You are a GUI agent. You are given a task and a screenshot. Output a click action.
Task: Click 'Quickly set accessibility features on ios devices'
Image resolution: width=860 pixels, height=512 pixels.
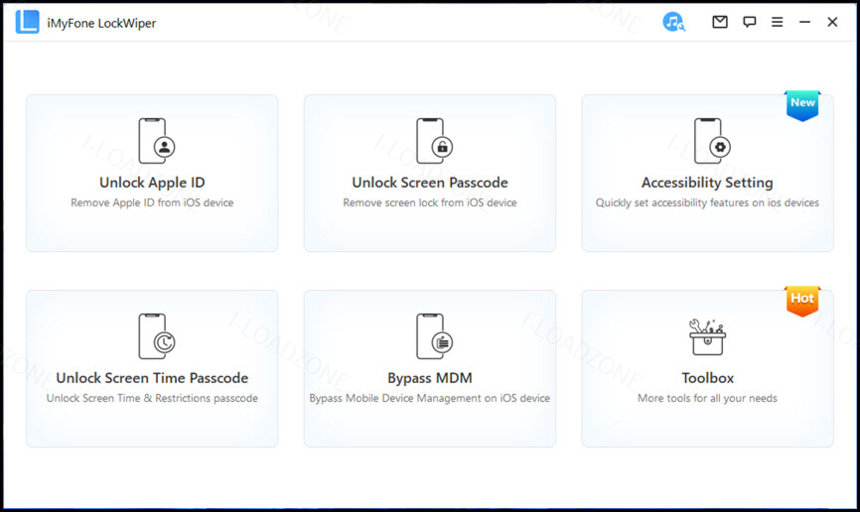pyautogui.click(x=708, y=203)
